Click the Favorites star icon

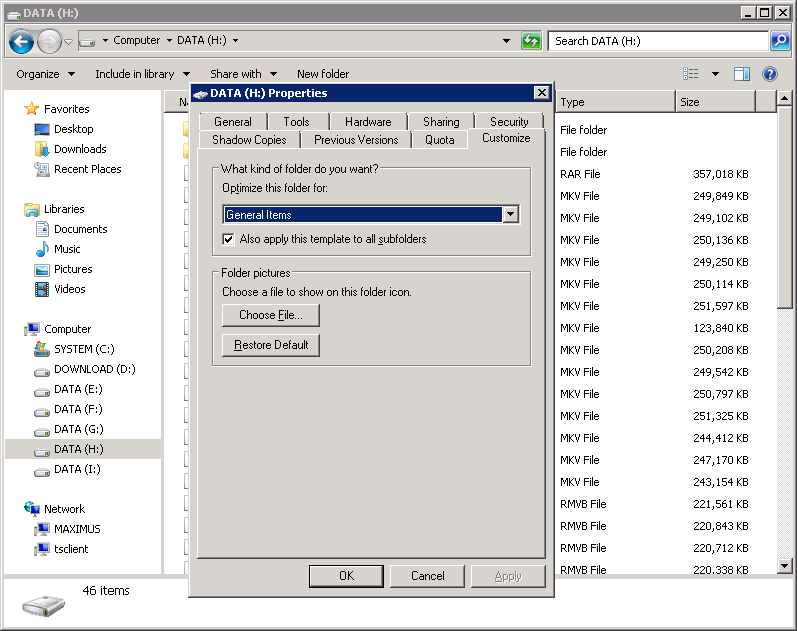32,109
